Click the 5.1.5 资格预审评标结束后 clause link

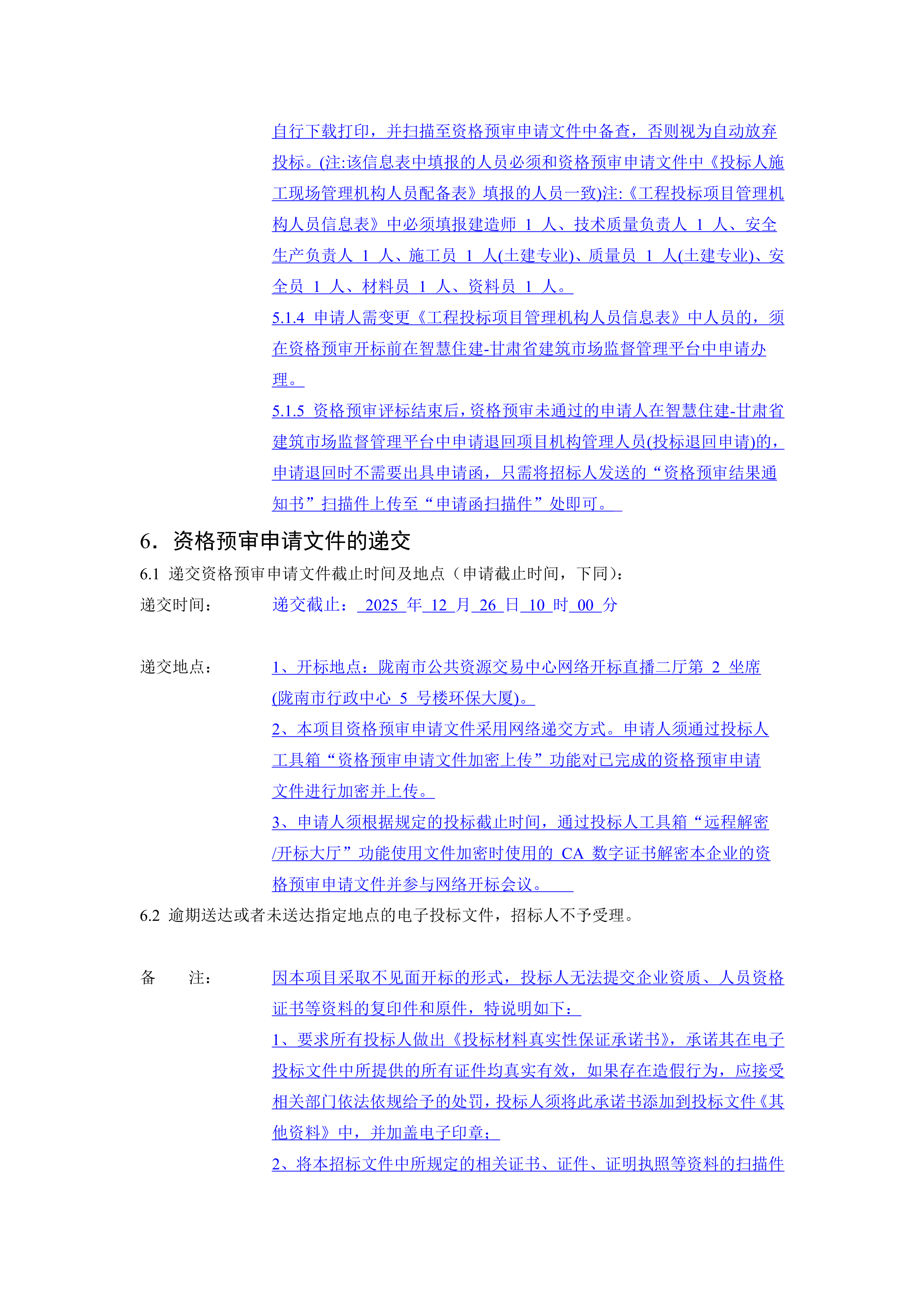click(528, 411)
